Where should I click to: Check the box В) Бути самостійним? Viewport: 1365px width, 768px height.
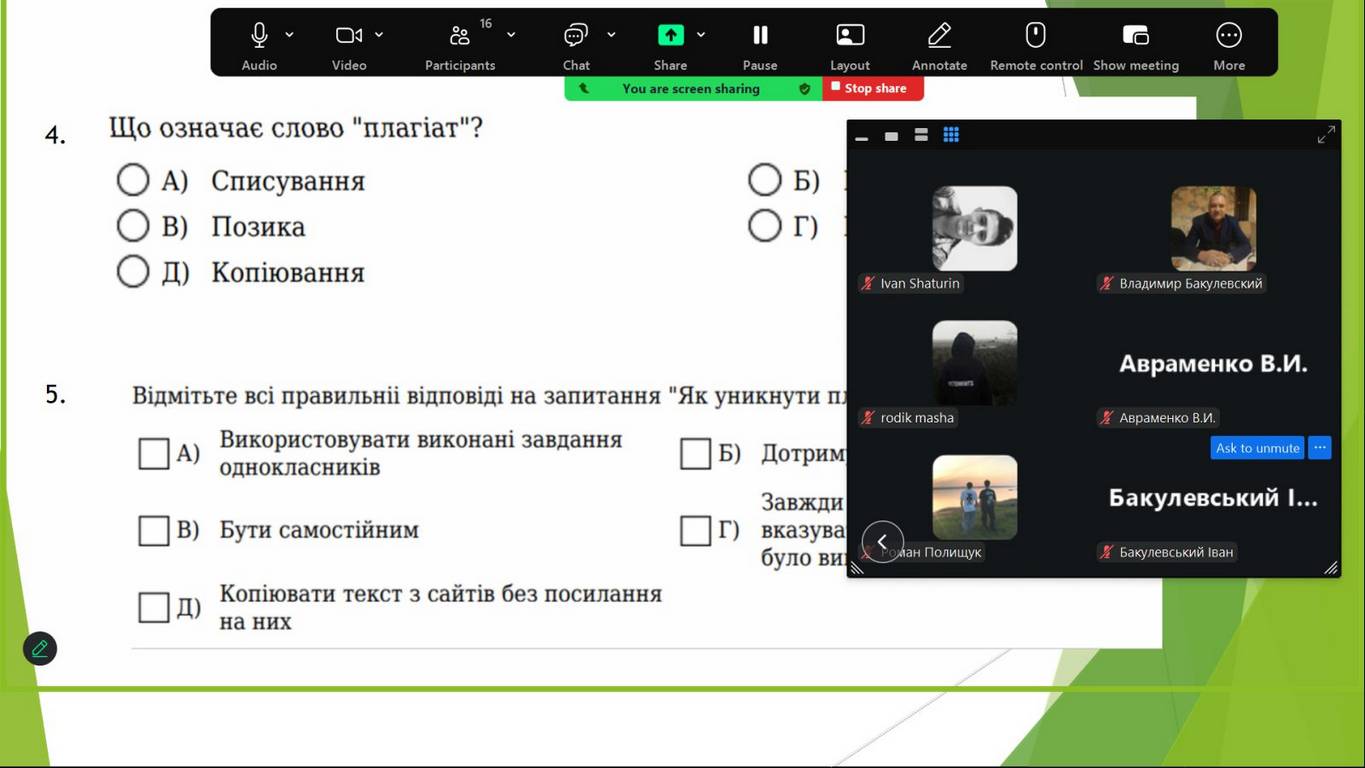click(154, 530)
